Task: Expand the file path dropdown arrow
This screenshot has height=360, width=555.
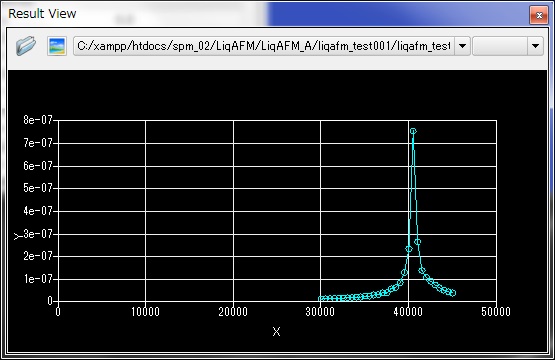Action: click(x=462, y=46)
